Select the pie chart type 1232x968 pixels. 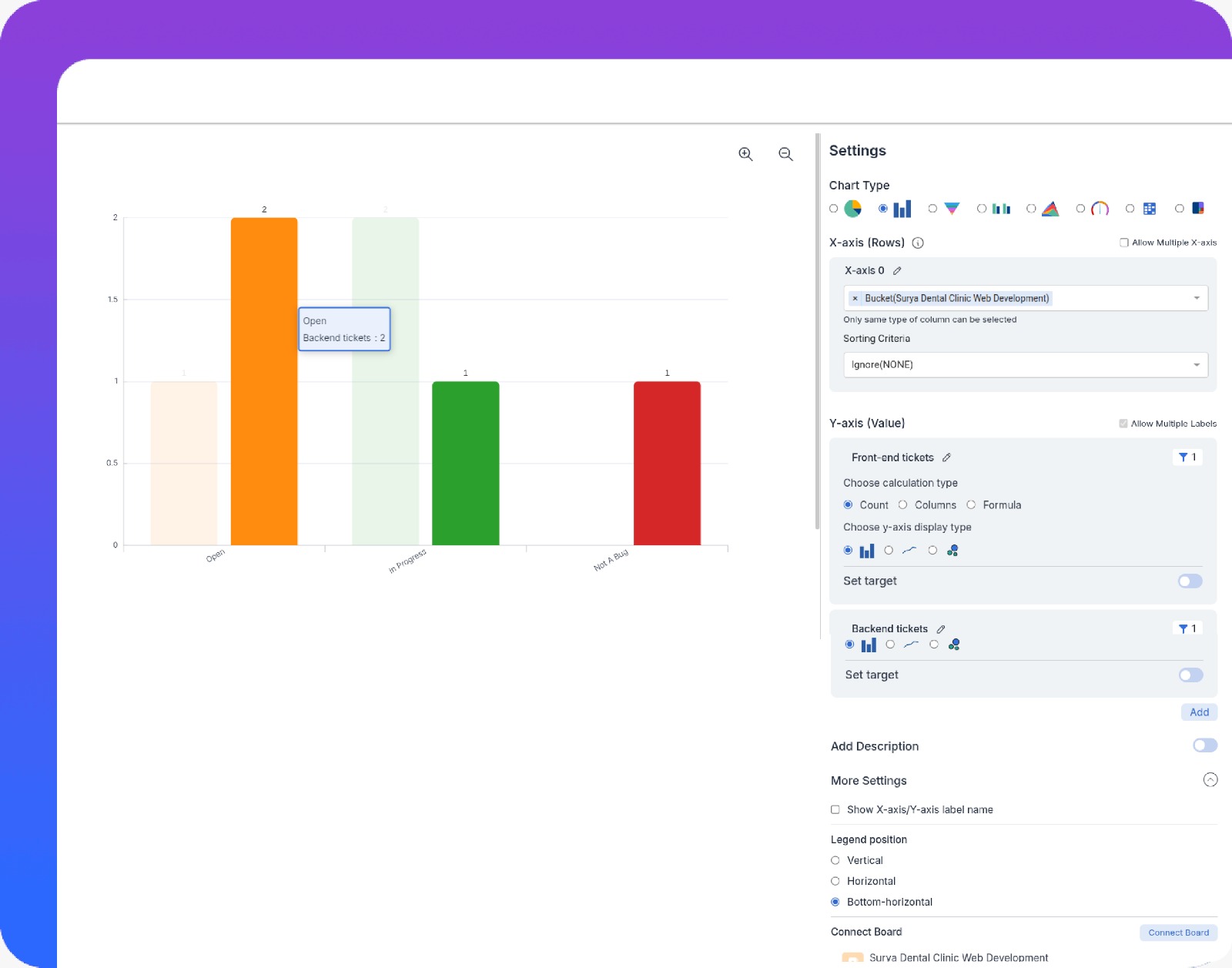[833, 208]
